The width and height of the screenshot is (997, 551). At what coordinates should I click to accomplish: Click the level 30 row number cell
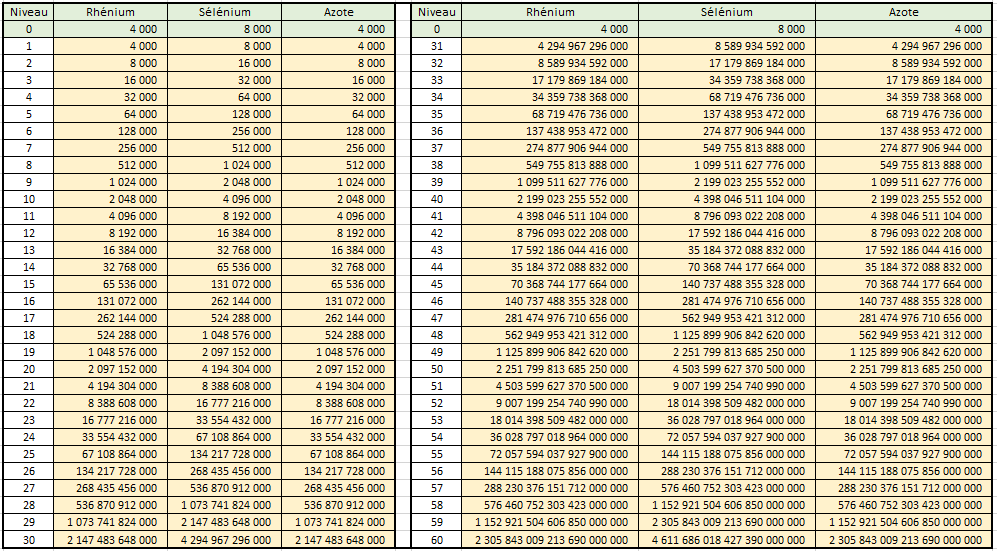(28, 540)
